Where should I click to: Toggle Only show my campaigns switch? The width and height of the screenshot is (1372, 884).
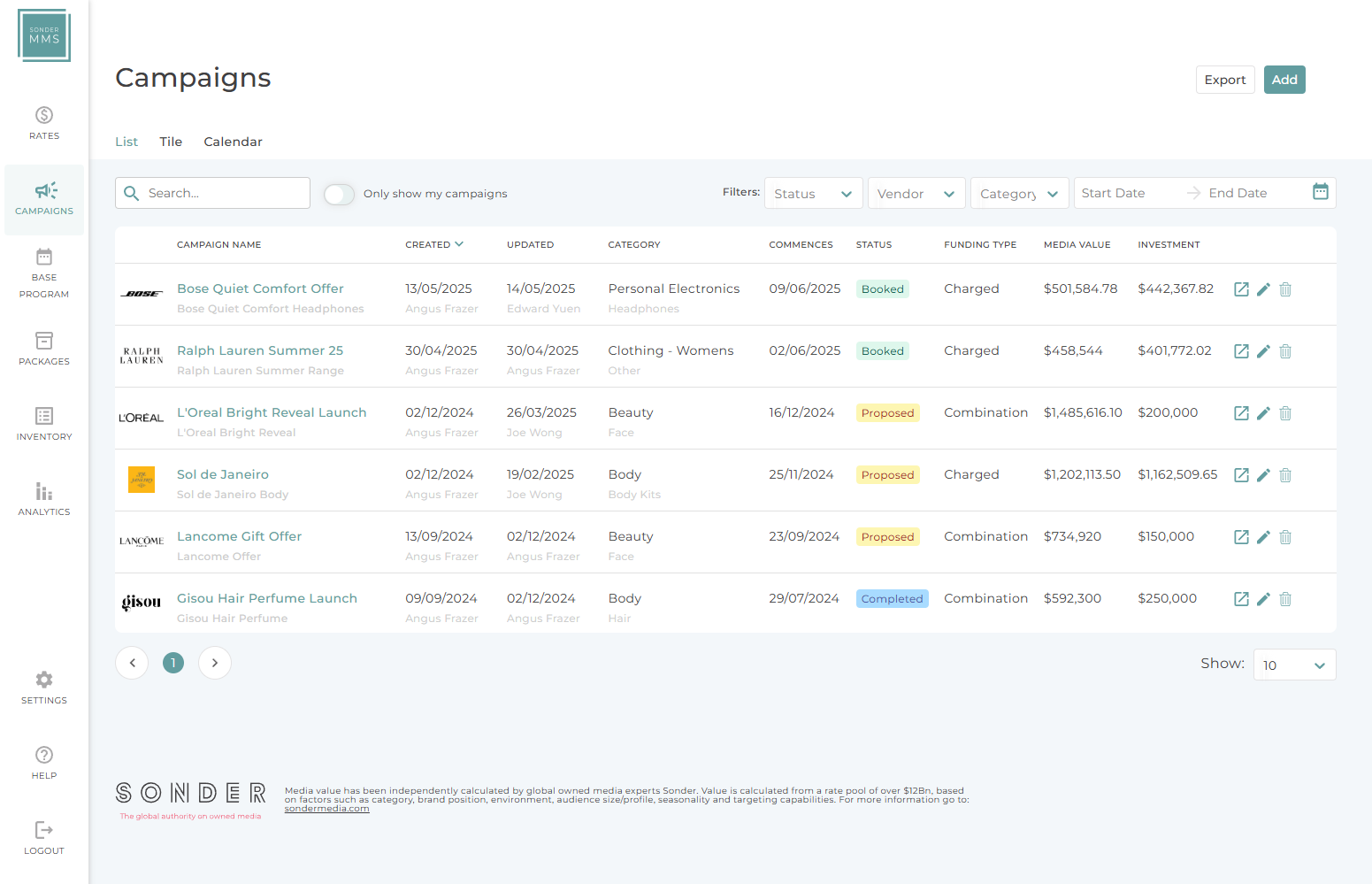[x=339, y=194]
